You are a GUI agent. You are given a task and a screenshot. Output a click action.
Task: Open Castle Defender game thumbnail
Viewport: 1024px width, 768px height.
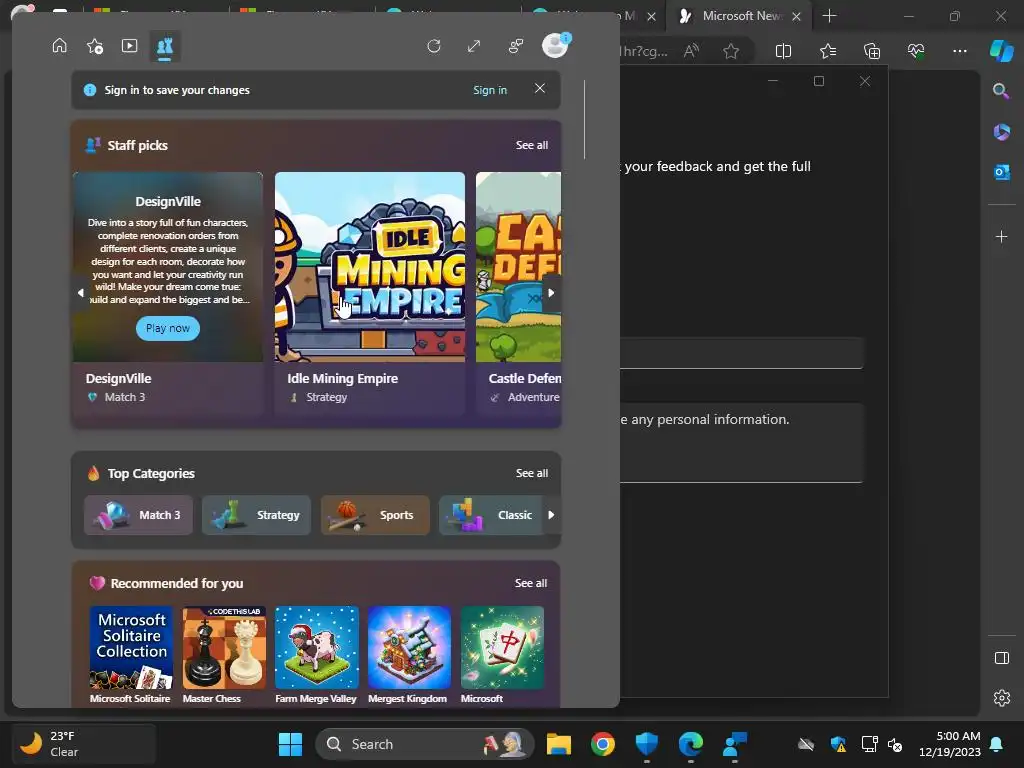(x=518, y=266)
